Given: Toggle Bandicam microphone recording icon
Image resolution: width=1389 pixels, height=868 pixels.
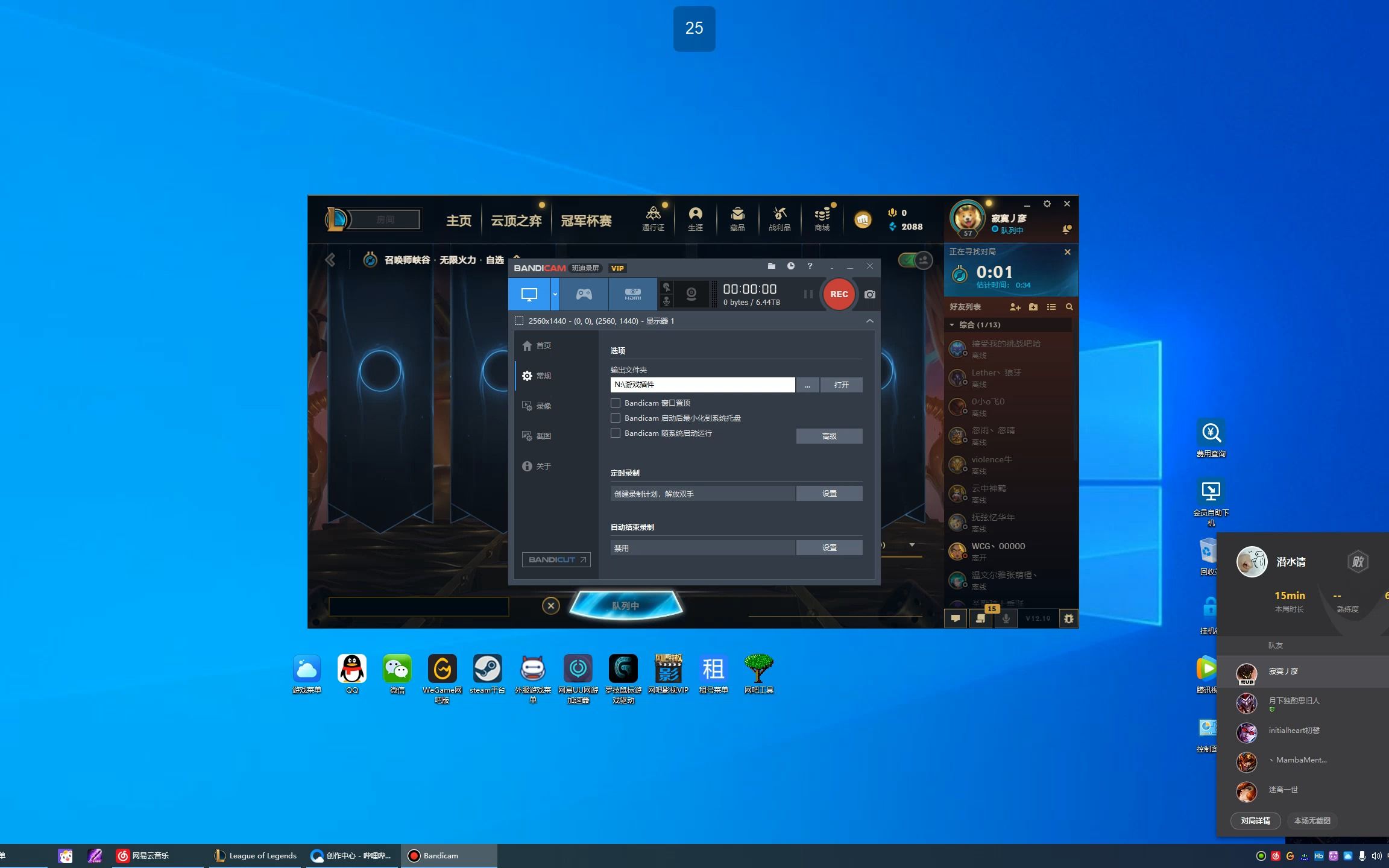Looking at the screenshot, I should click(x=666, y=301).
